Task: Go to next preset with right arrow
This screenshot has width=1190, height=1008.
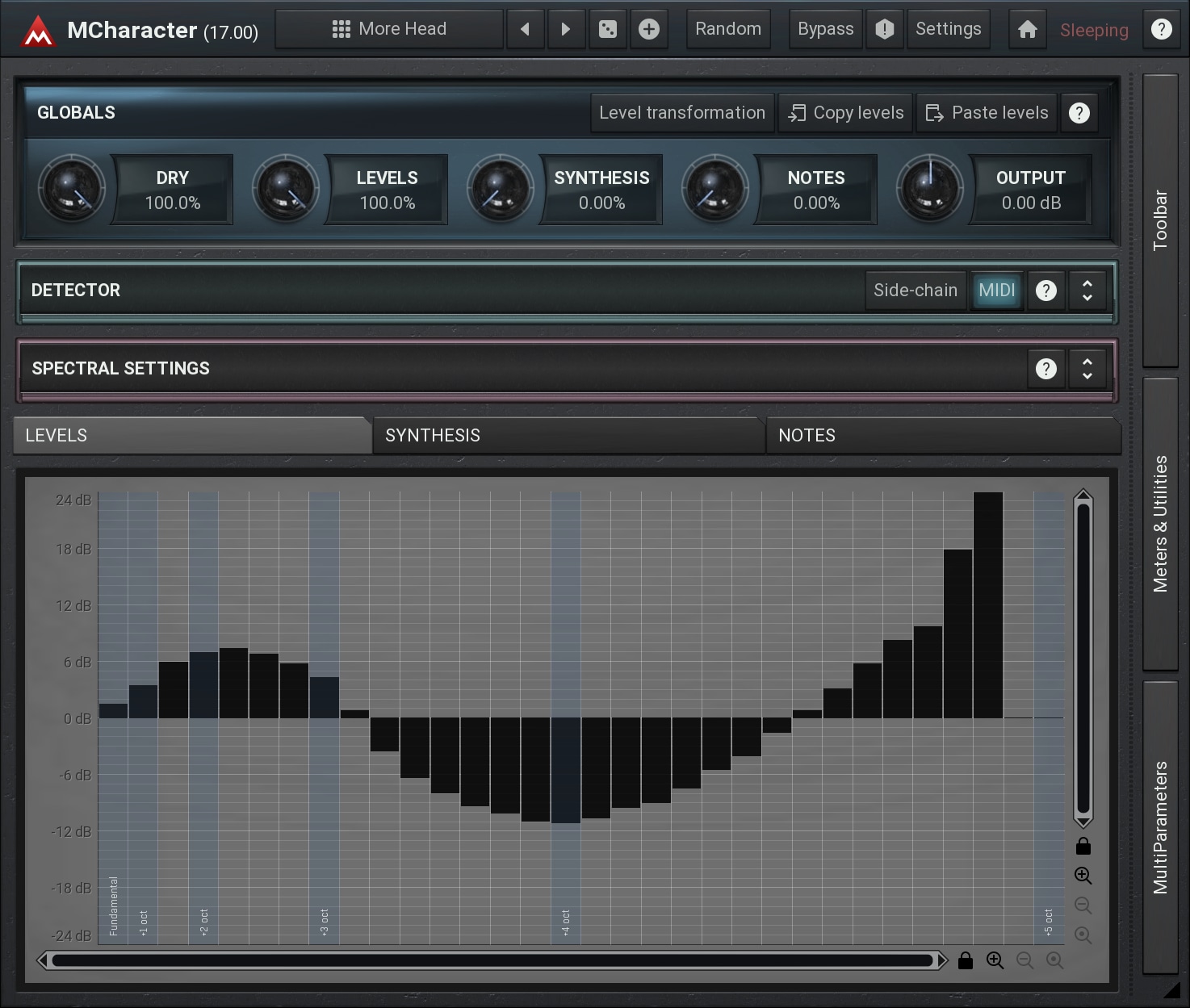Action: click(x=565, y=30)
